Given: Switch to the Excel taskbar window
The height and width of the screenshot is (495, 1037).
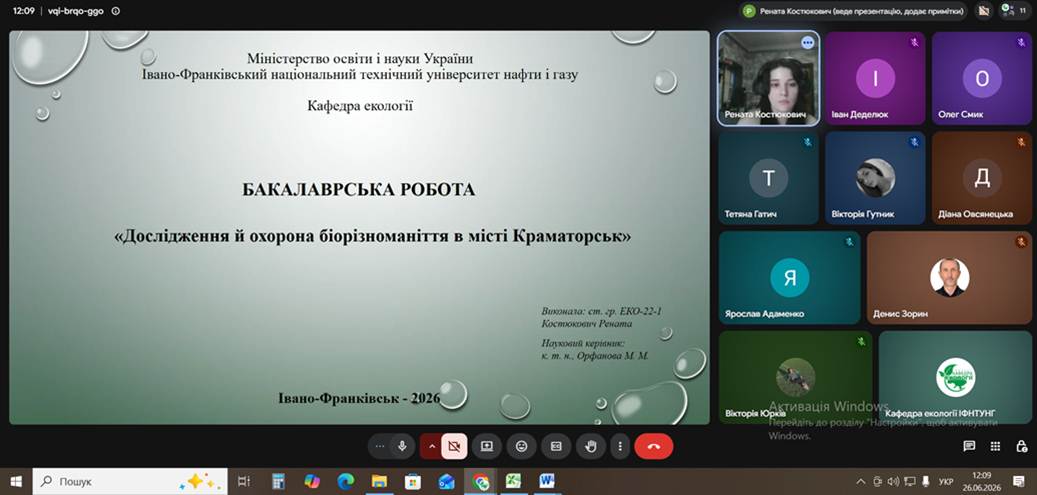Looking at the screenshot, I should pos(514,482).
